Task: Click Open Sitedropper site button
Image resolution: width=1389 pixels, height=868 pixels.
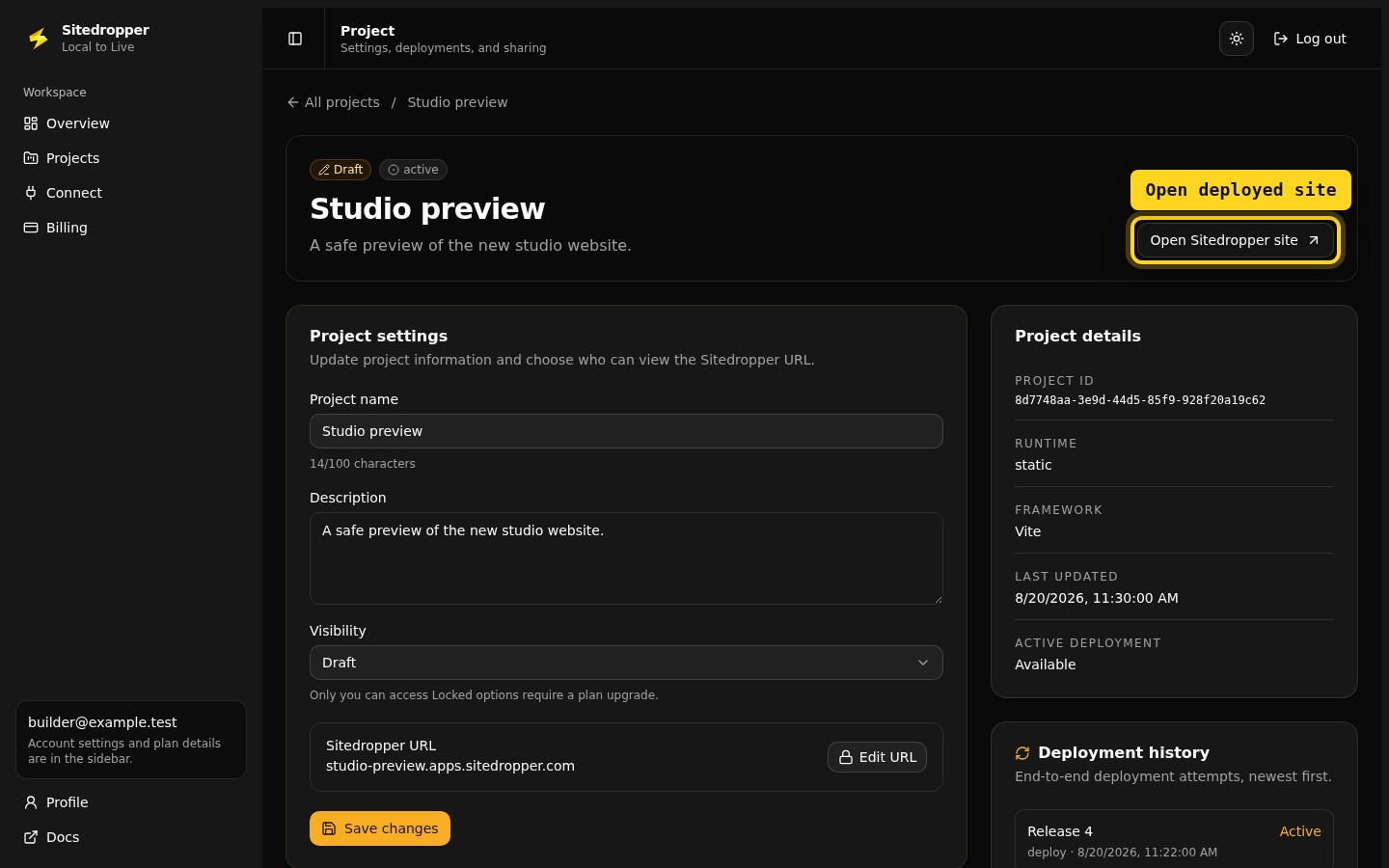Action: point(1236,240)
